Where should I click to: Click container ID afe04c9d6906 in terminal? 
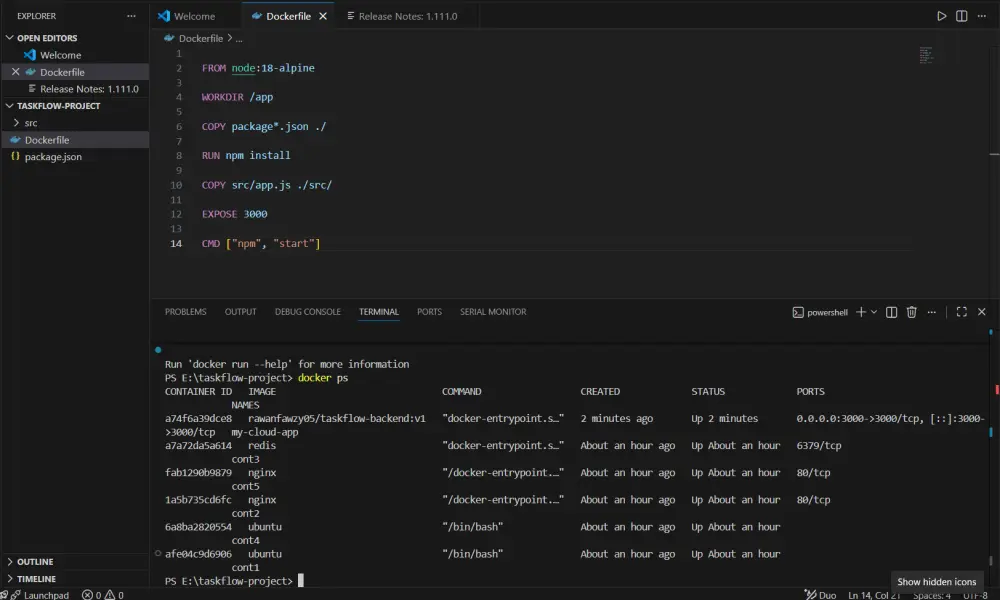coord(198,554)
